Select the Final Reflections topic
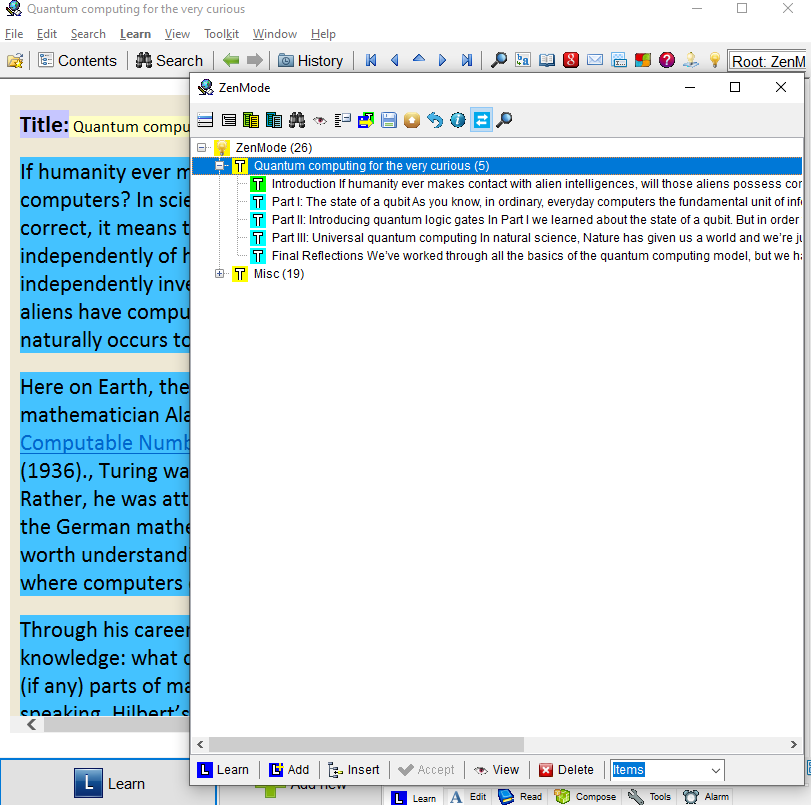Image resolution: width=811 pixels, height=805 pixels. (536, 256)
